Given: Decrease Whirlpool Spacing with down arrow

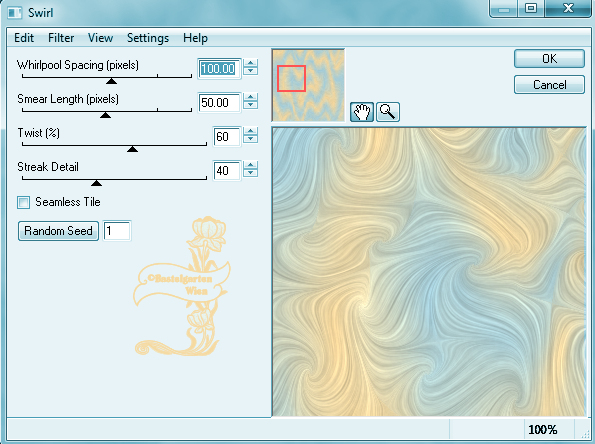Looking at the screenshot, I should [x=250, y=71].
